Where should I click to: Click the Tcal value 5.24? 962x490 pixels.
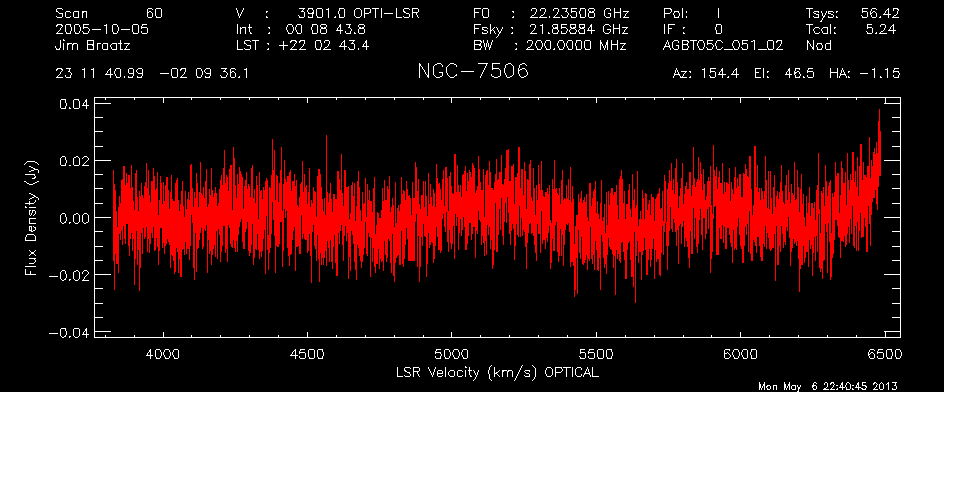881,29
